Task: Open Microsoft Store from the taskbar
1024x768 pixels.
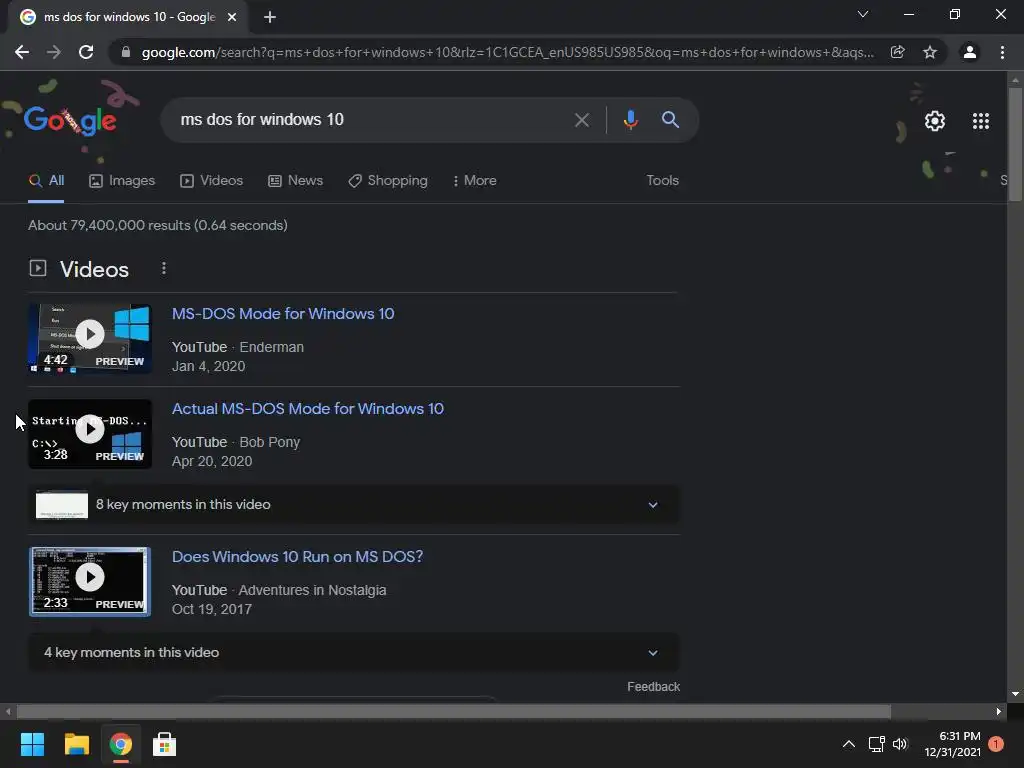Action: point(165,744)
